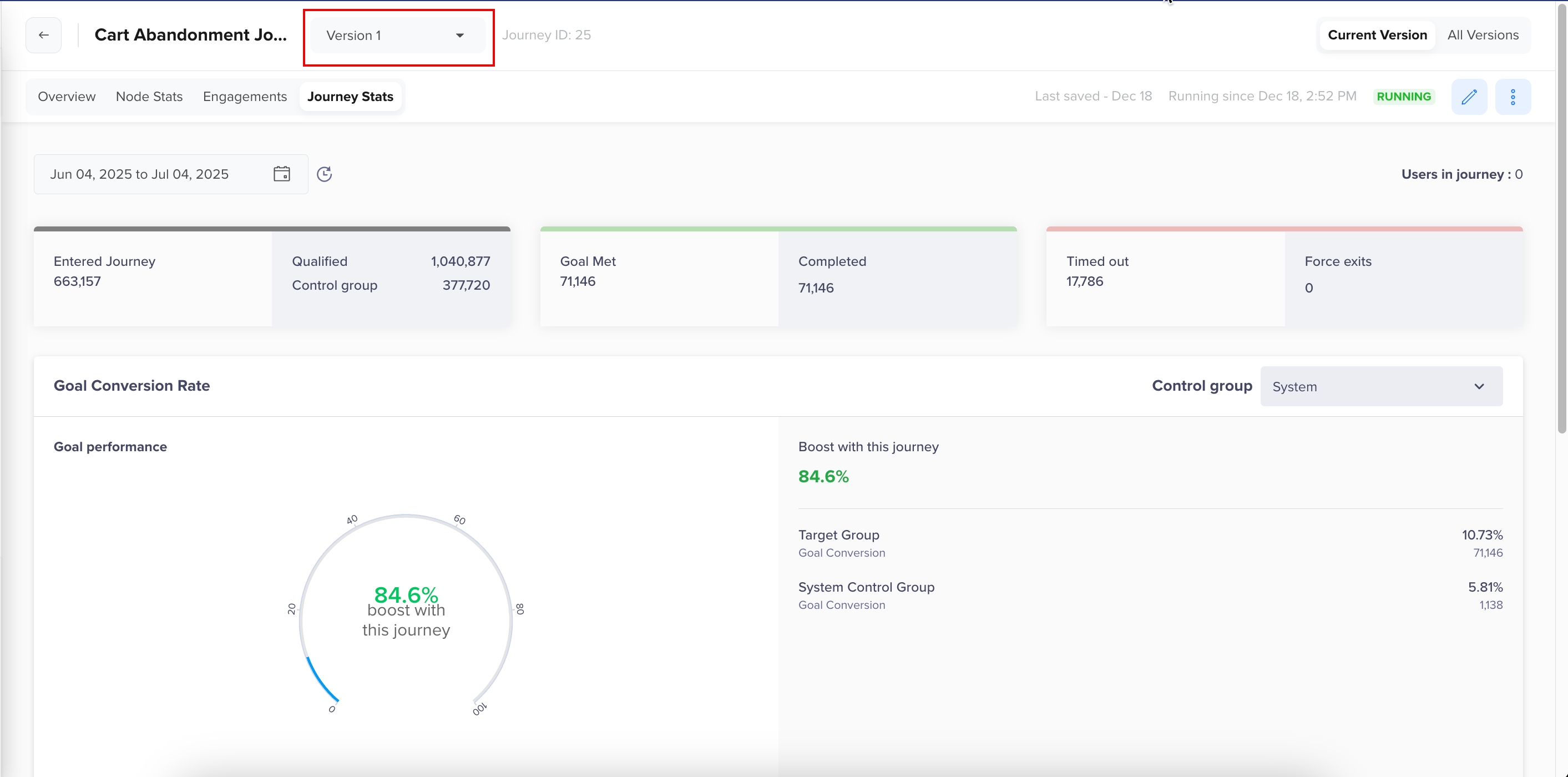Viewport: 1568px width, 777px height.
Task: Click the System dropdown chevron
Action: point(1479,387)
